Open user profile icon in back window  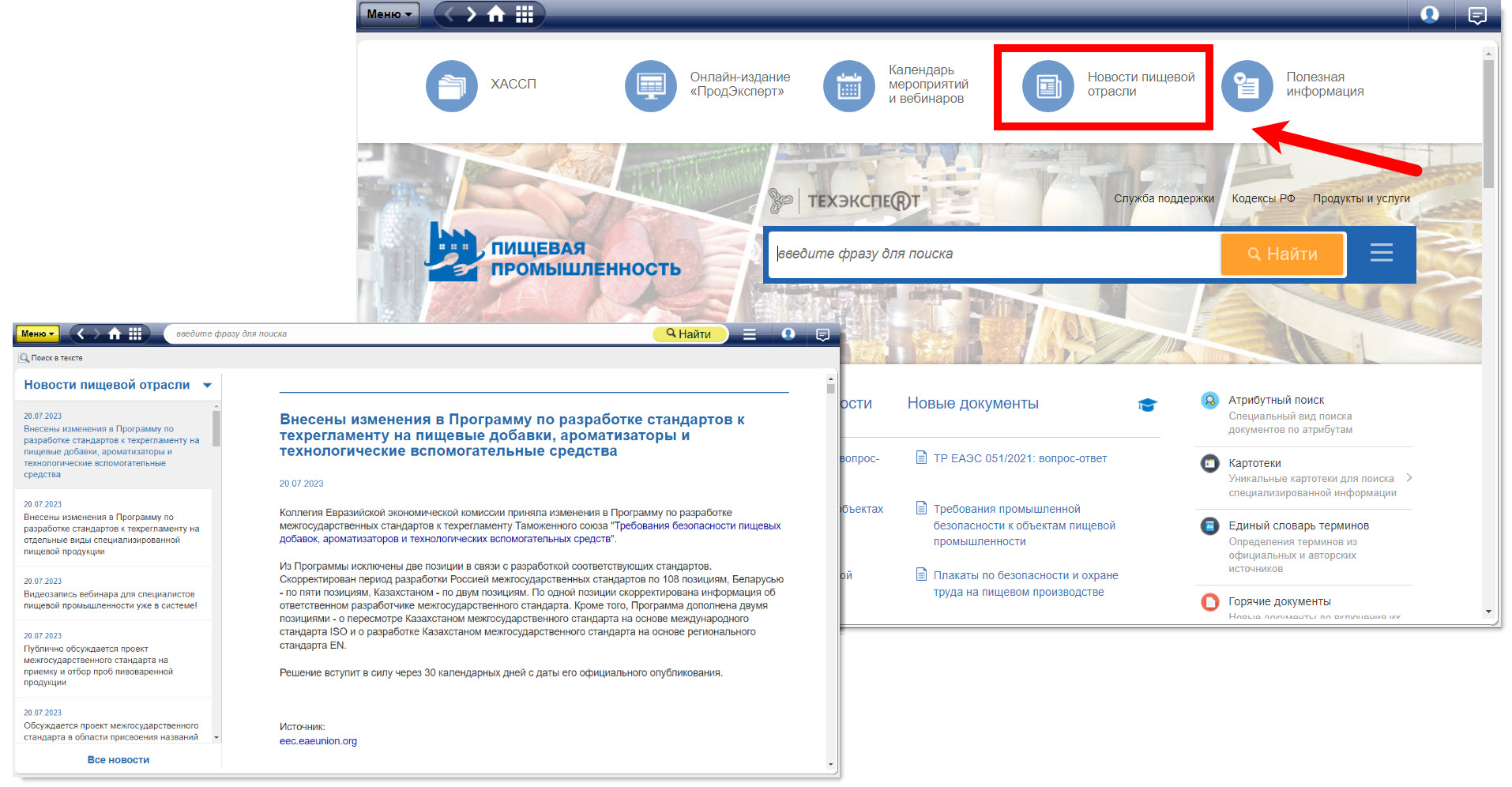click(1430, 14)
